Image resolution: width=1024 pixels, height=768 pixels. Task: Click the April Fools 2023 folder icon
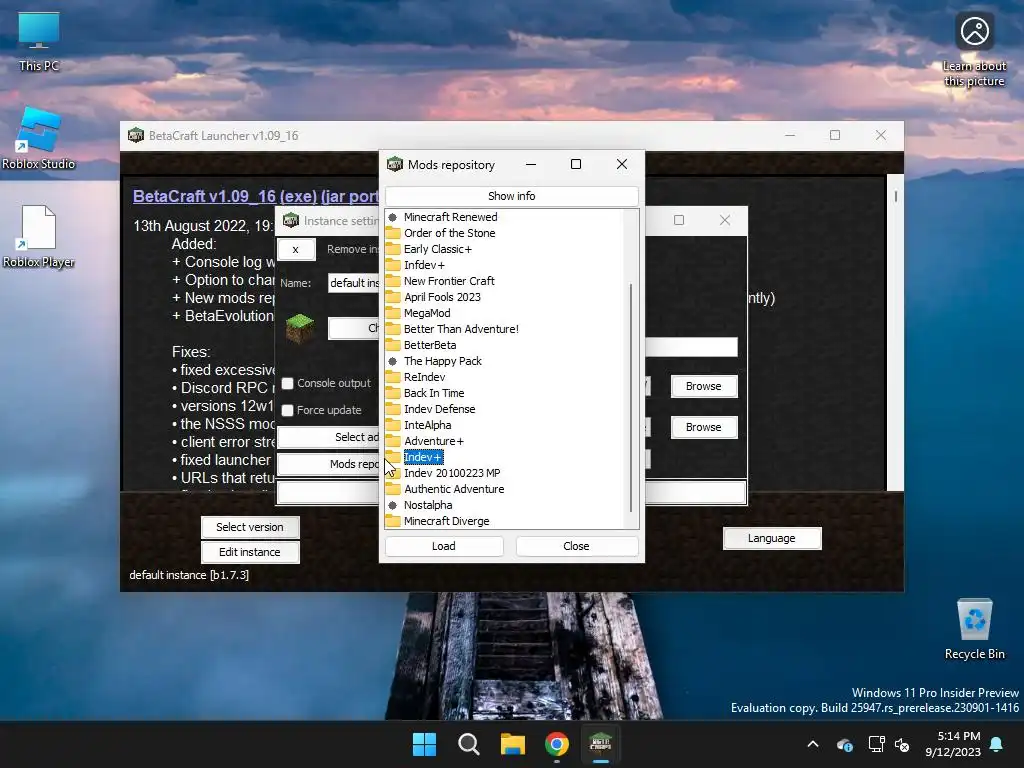[x=392, y=297]
